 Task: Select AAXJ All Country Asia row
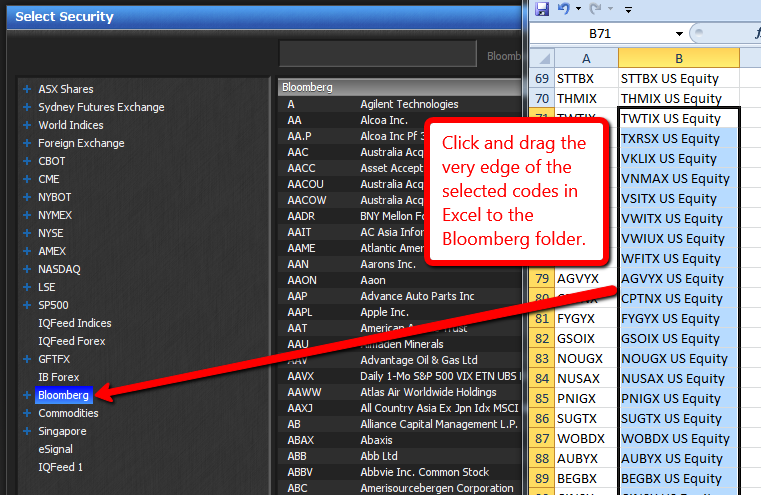(x=399, y=409)
